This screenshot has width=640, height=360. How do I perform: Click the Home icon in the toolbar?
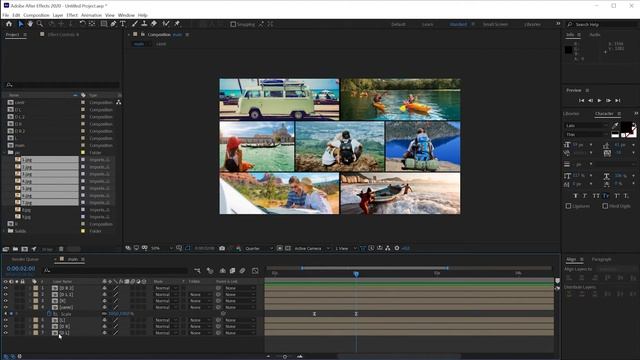point(9,24)
